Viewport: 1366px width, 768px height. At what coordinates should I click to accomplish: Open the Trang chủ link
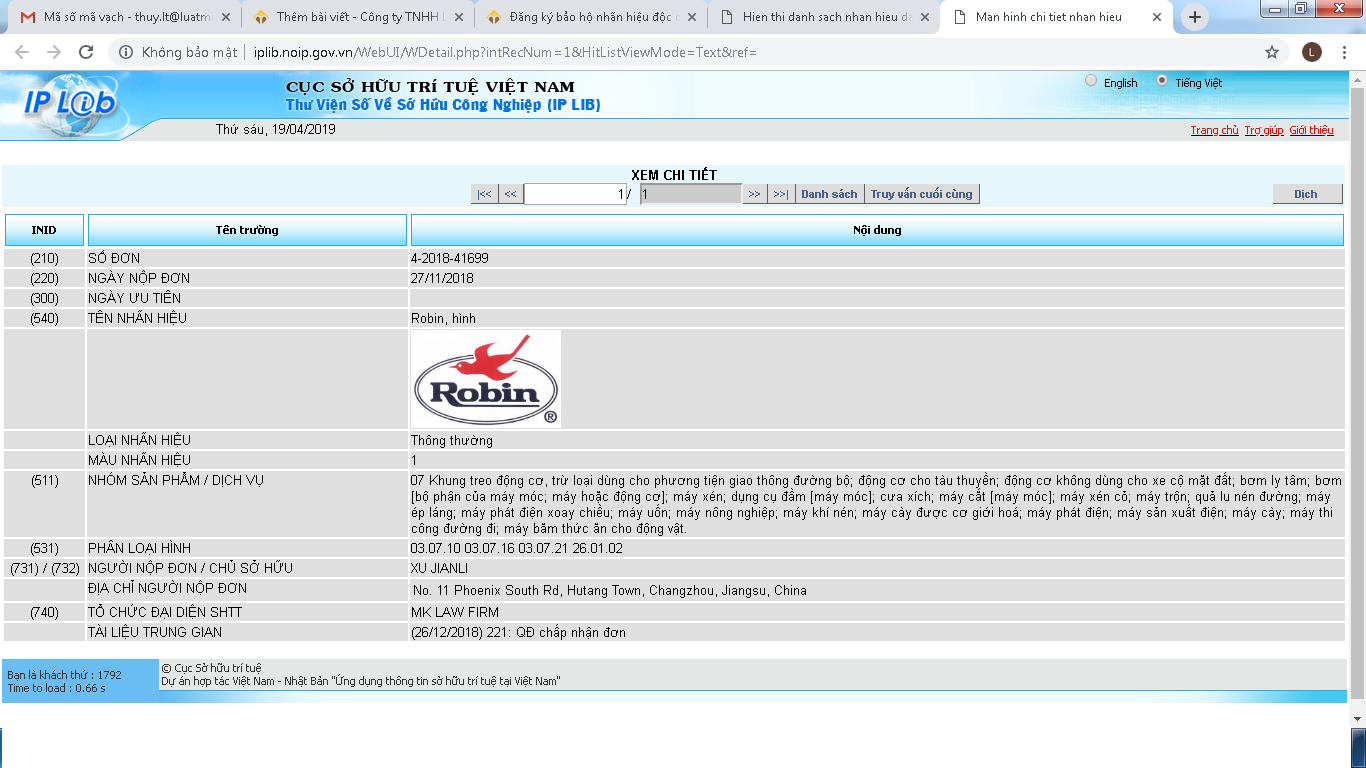[x=1214, y=130]
